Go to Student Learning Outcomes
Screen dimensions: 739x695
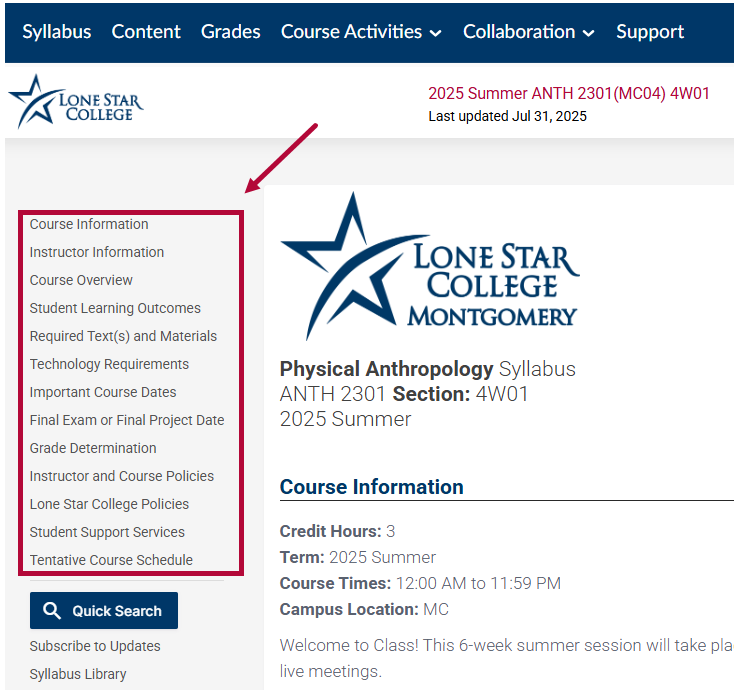[115, 308]
